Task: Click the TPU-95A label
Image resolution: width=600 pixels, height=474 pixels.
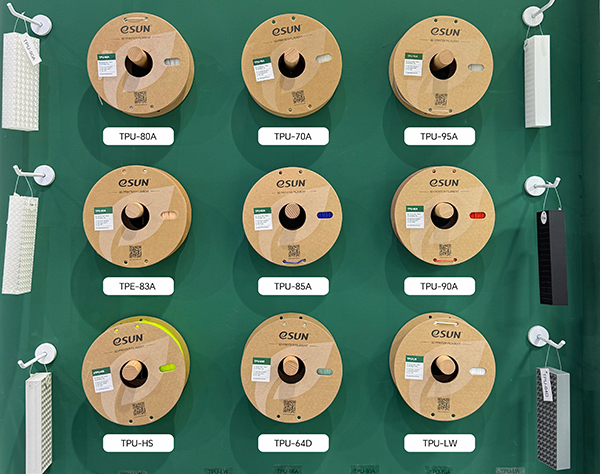Action: 439,136
